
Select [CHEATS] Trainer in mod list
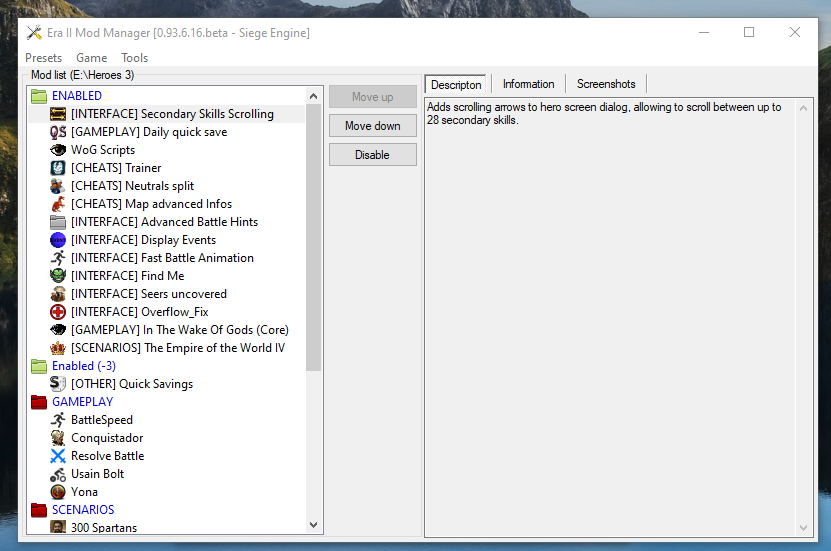point(116,168)
